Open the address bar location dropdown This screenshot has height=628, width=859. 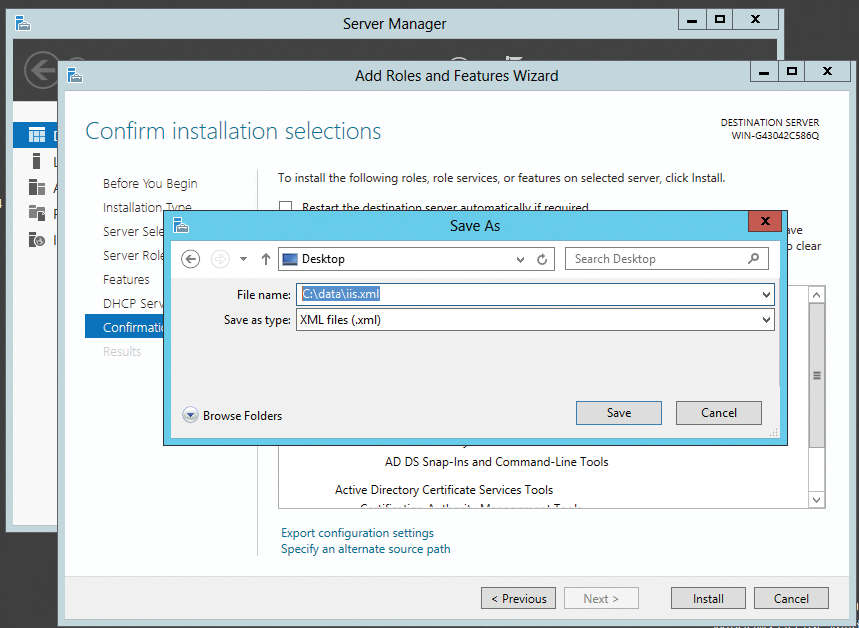tap(519, 259)
